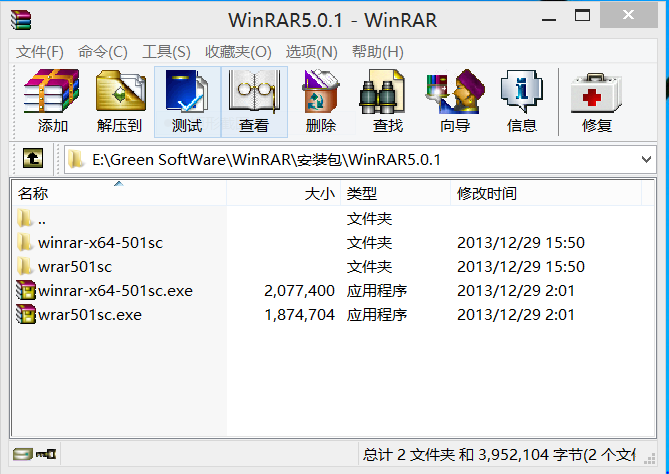Open the 工具(S) menu

(x=166, y=52)
